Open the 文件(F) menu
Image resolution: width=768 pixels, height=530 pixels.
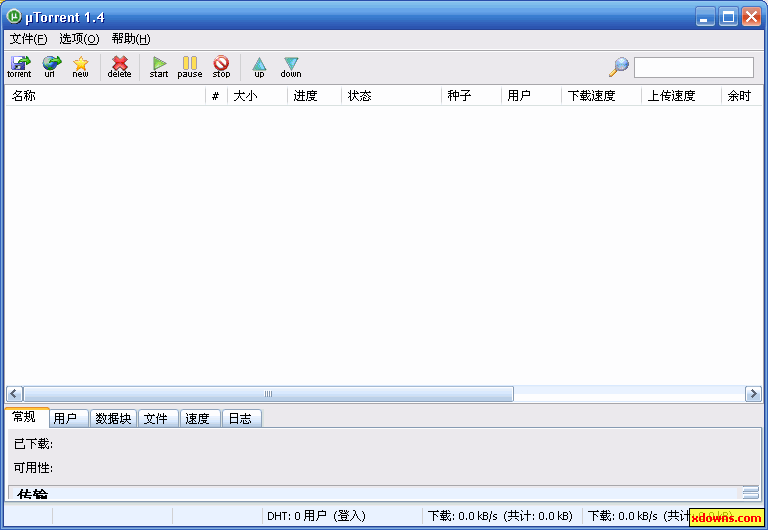[28, 39]
